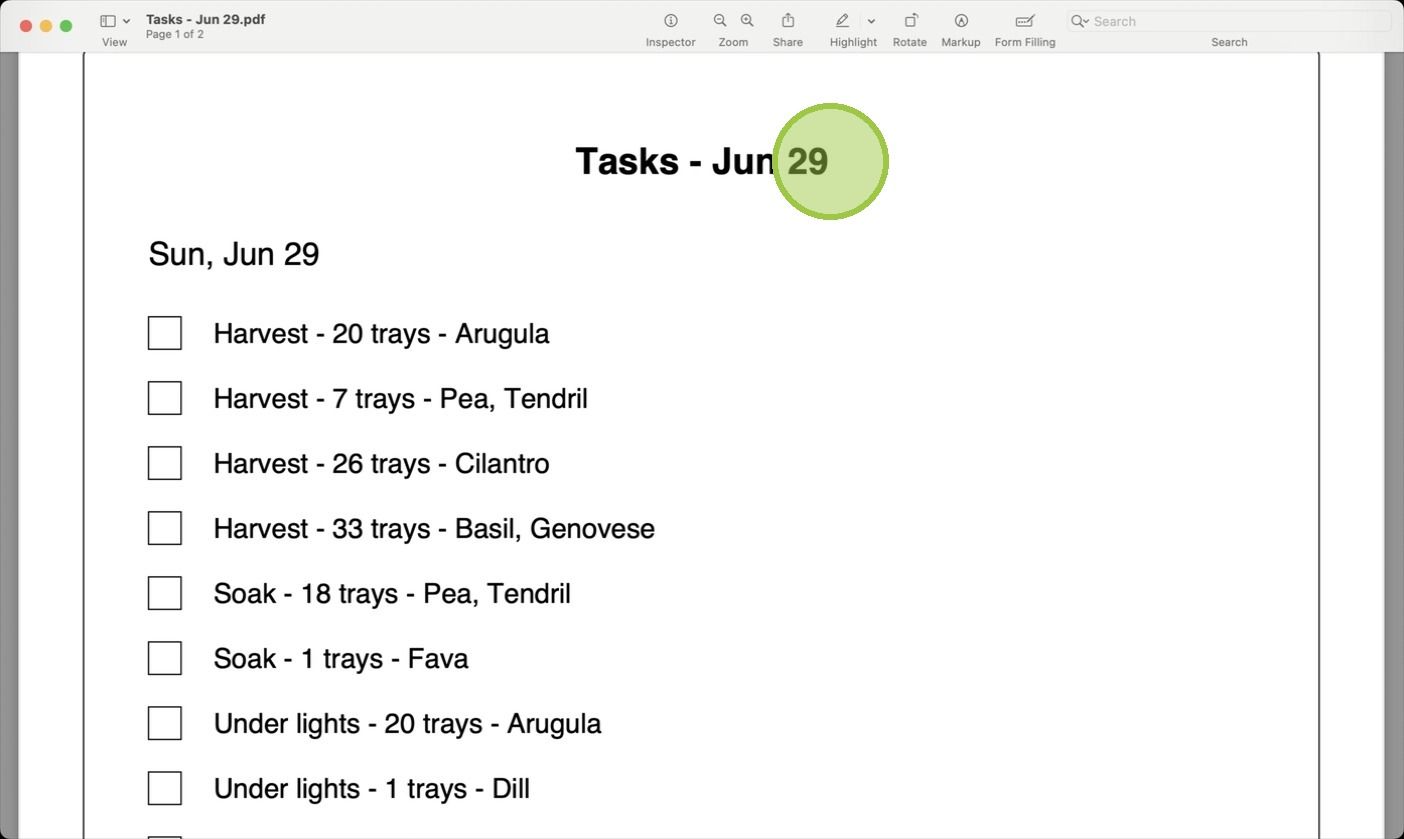Viewport: 1404px width, 839px height.
Task: Open the Highlight color dropdown arrow
Action: point(871,21)
